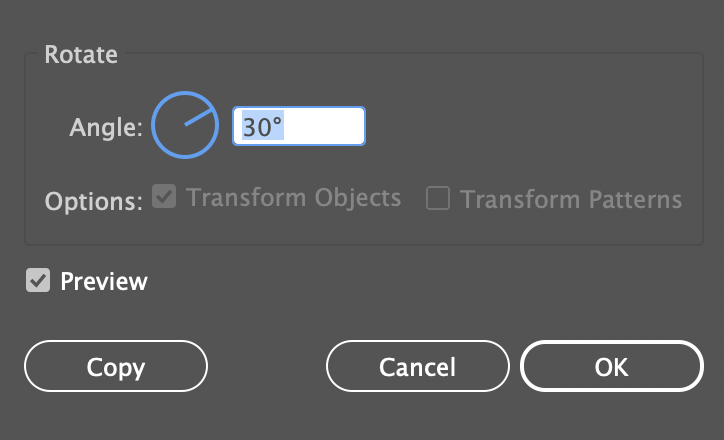Screen dimensions: 724x440
Task: Click the "Options:" label
Action: [x=94, y=200]
